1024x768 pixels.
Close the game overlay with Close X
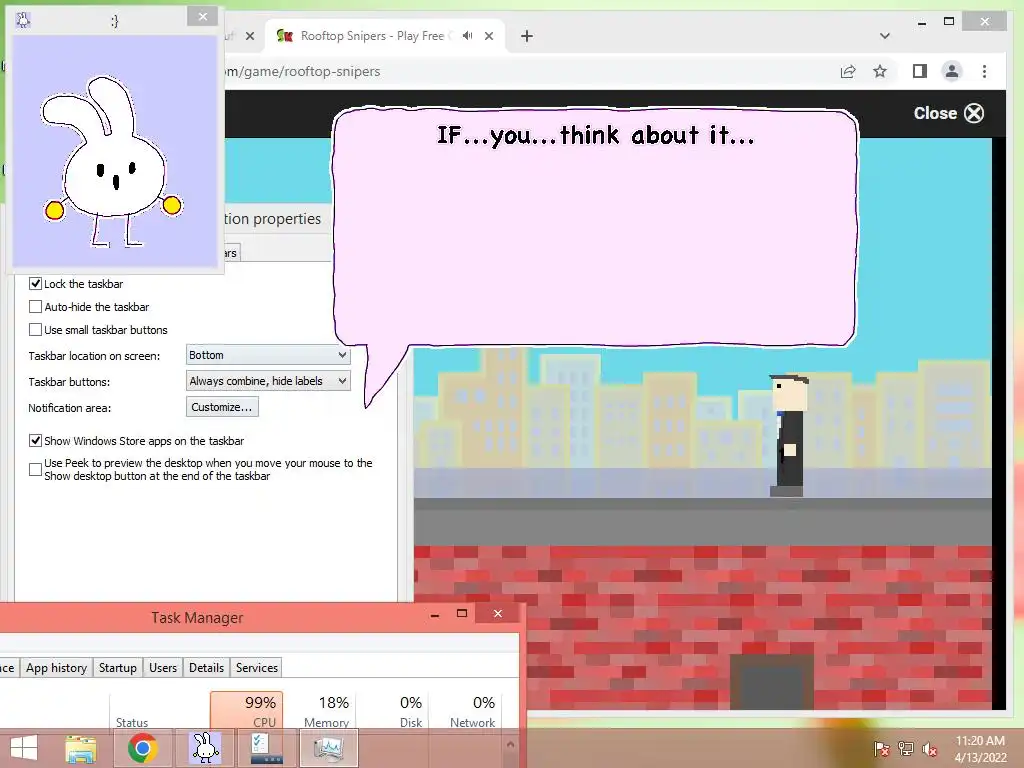coord(948,113)
